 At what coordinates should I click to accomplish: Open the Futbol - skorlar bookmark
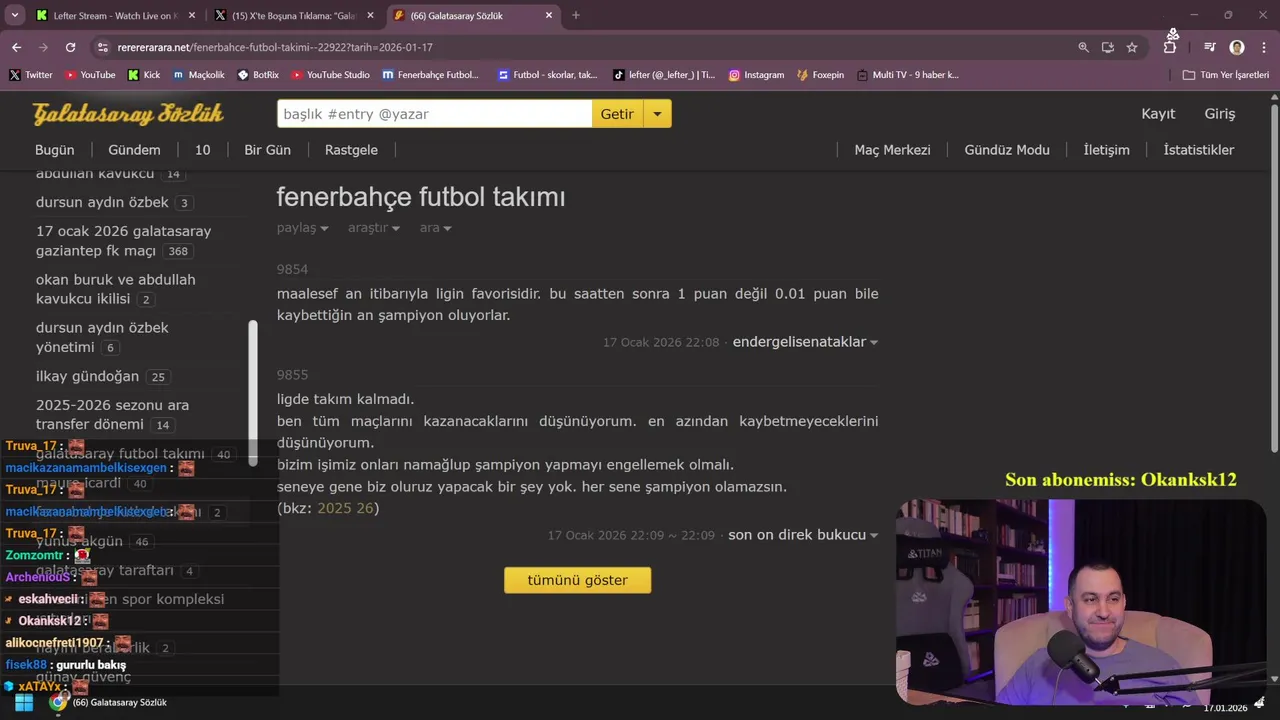548,75
